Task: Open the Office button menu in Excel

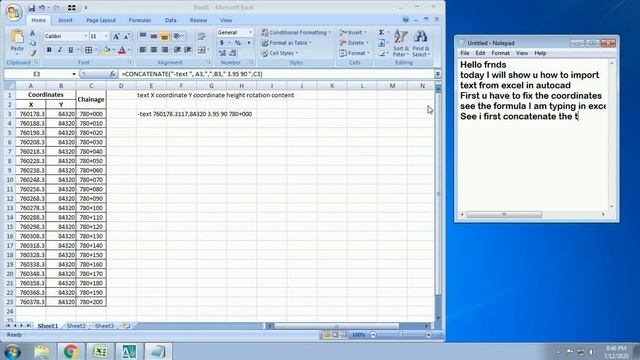Action: [13, 12]
